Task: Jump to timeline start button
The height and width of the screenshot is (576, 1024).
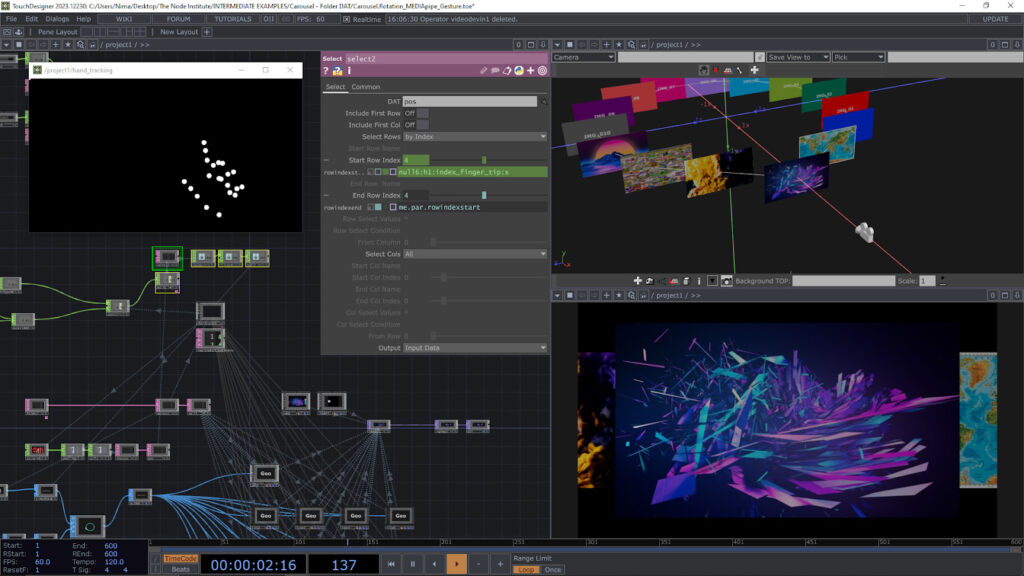Action: pyautogui.click(x=389, y=564)
